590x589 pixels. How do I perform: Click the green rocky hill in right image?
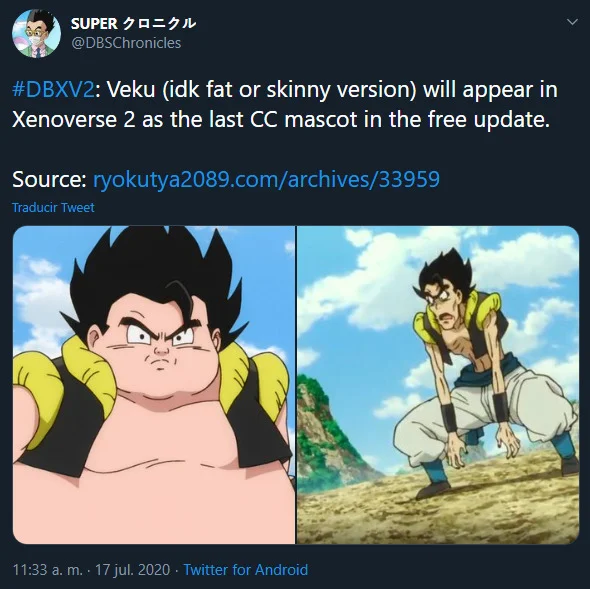pos(325,437)
